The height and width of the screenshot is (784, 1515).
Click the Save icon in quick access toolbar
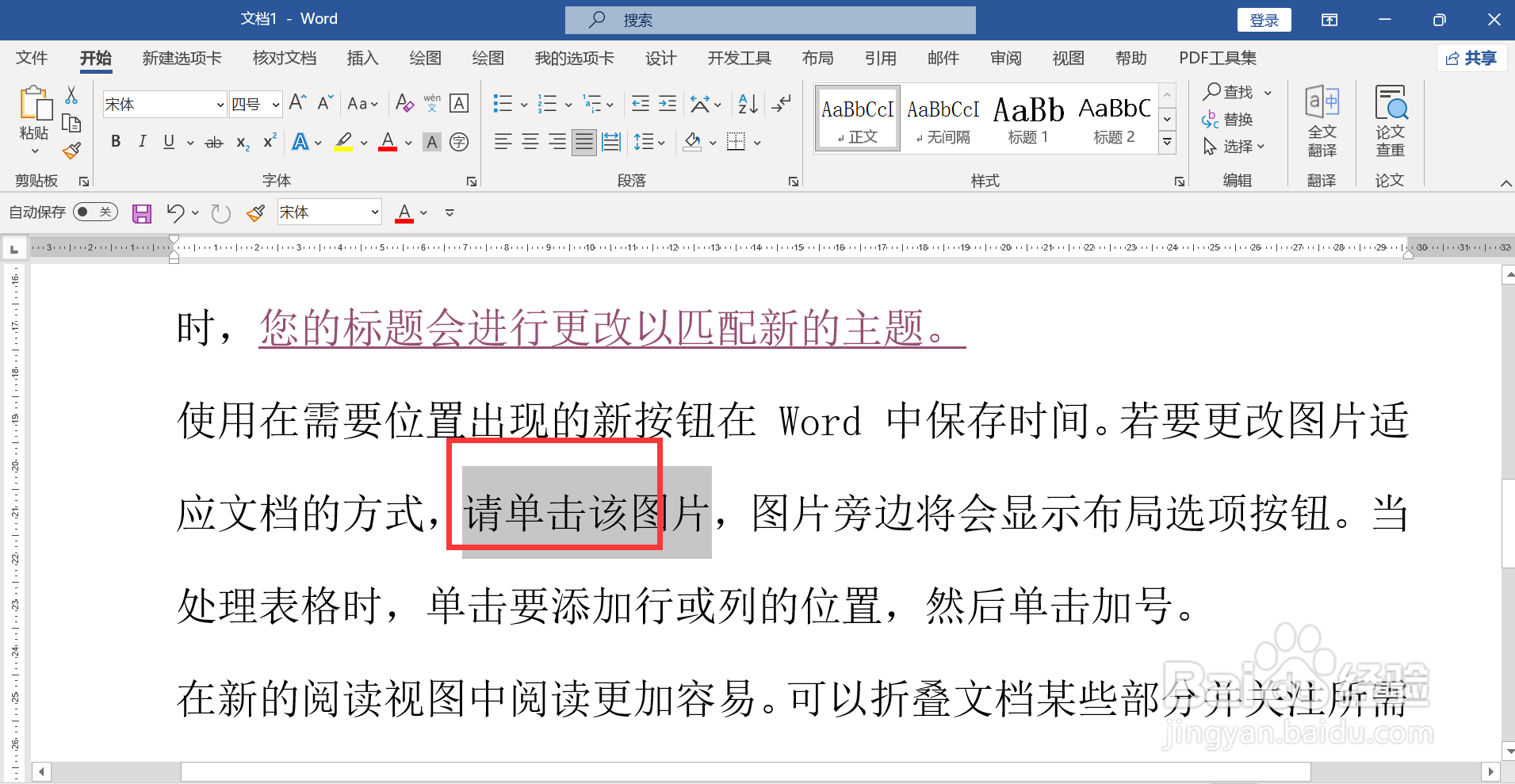pos(142,213)
